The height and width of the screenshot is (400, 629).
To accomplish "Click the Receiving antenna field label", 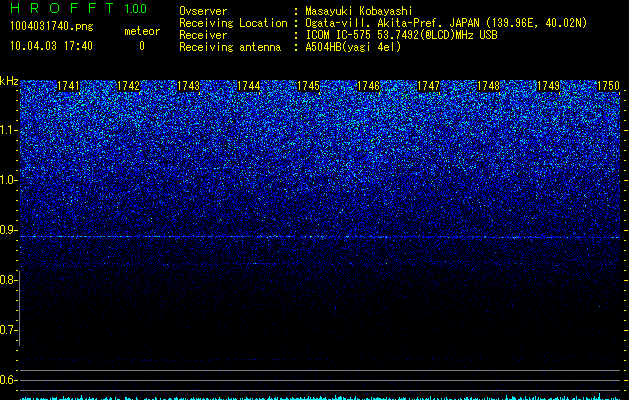I will [230, 47].
